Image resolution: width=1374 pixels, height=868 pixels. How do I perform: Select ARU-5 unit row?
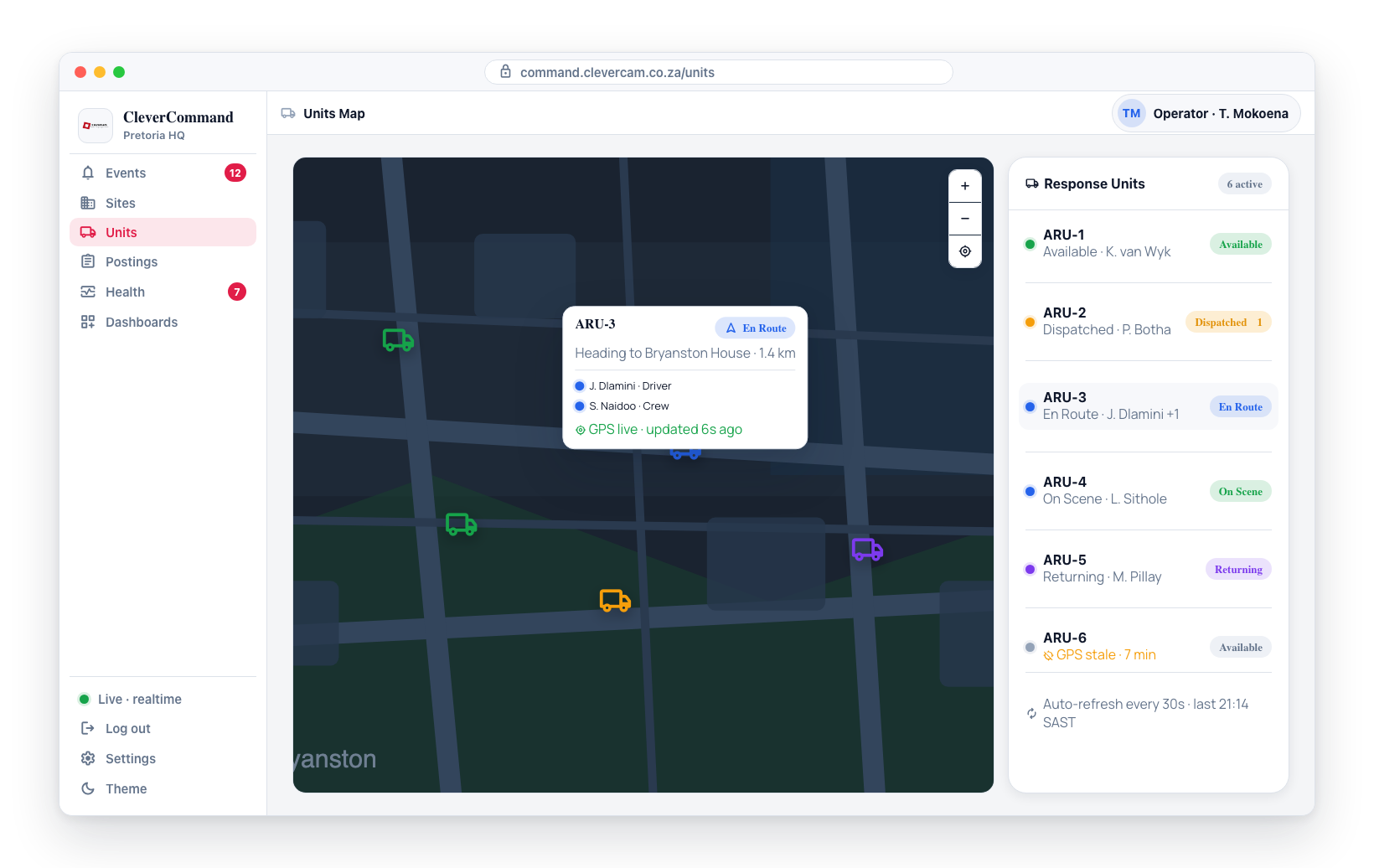click(1148, 569)
